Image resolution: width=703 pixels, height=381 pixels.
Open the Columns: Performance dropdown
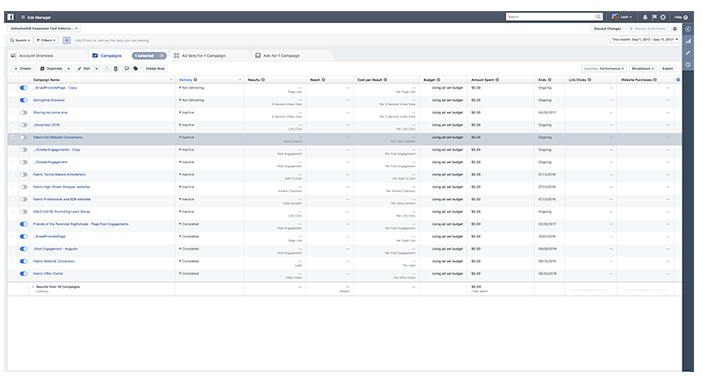coord(603,69)
